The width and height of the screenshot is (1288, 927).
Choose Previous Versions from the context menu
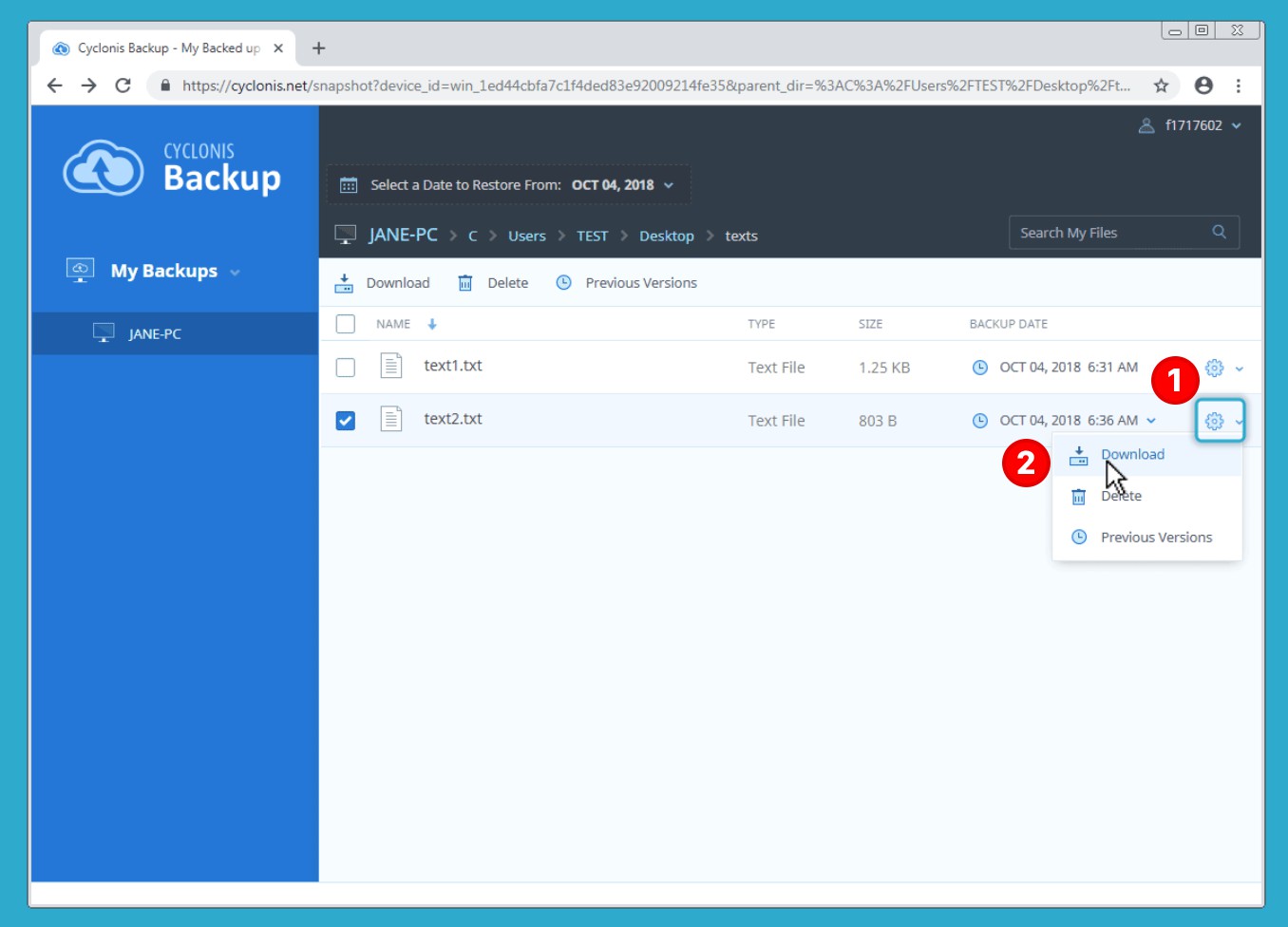tap(1155, 538)
